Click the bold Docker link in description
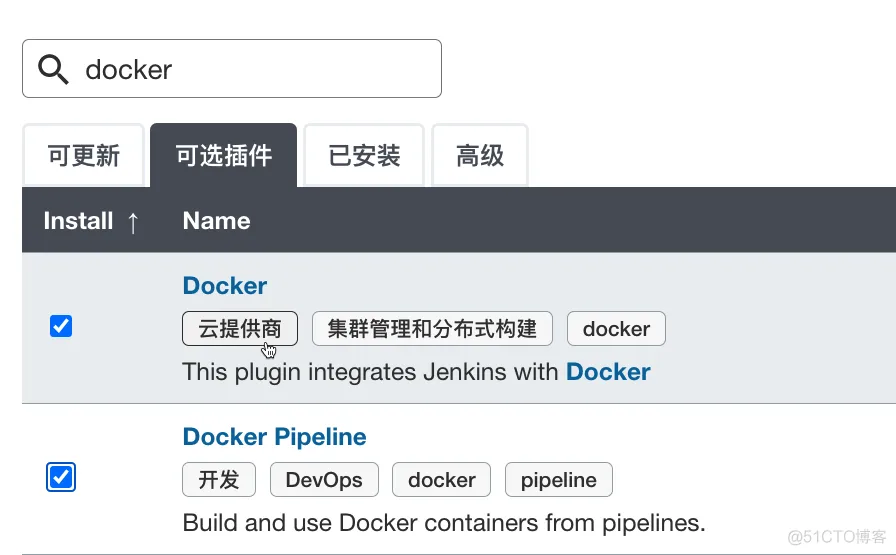 608,372
